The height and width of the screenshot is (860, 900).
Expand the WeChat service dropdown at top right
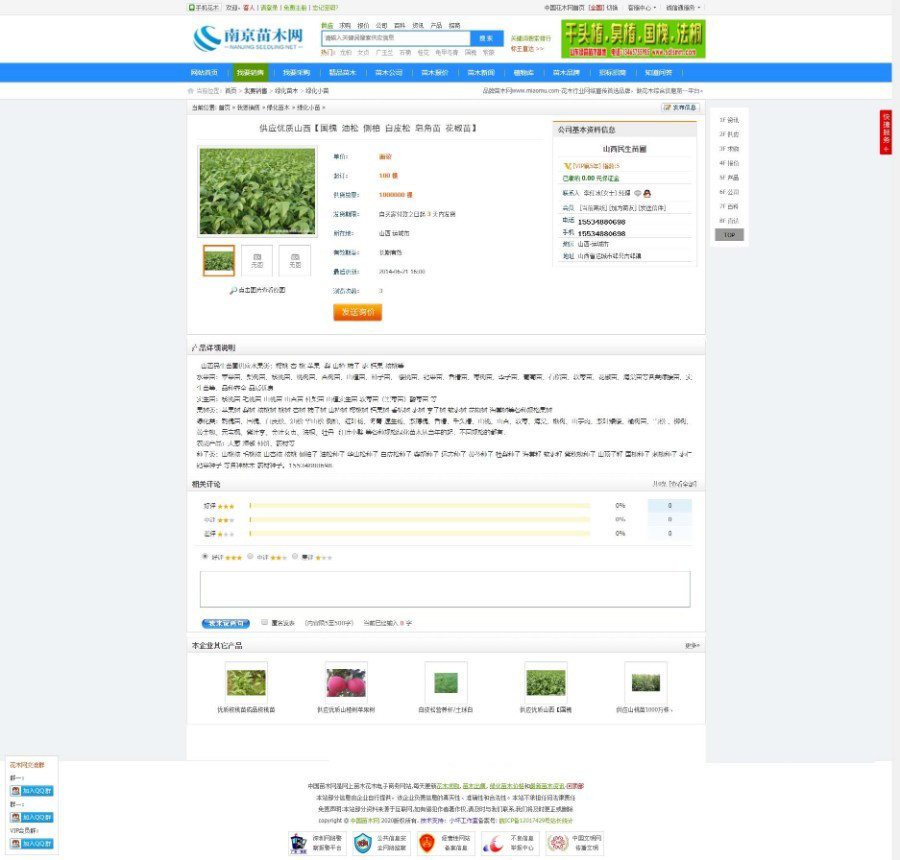click(x=682, y=7)
